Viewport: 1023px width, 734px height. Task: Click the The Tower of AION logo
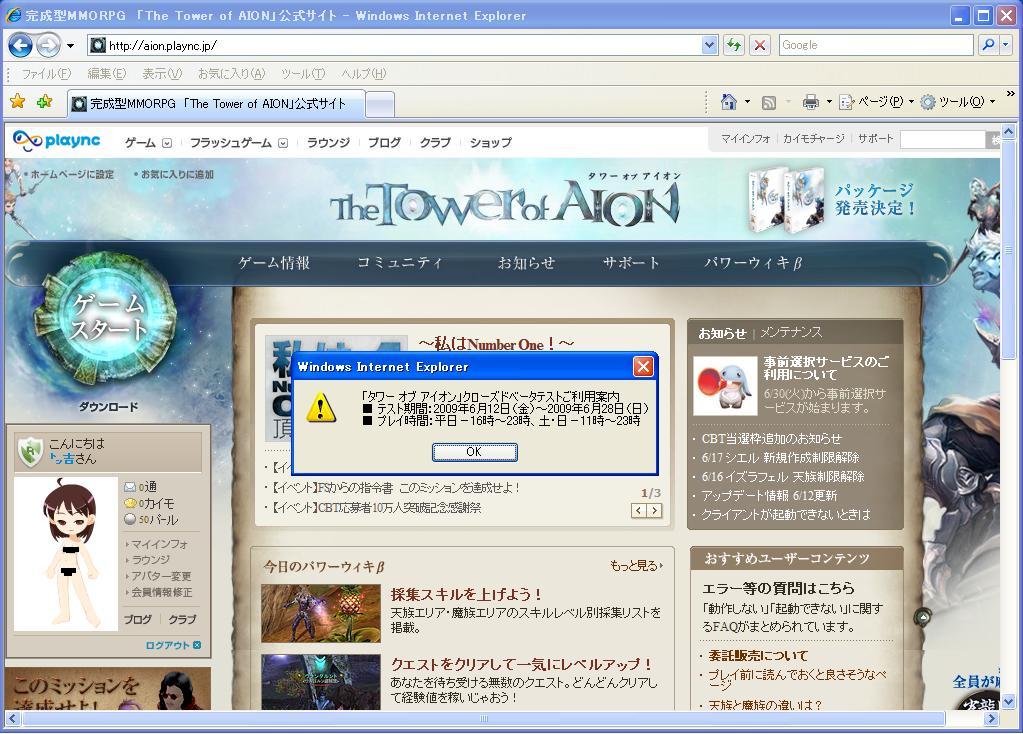[506, 204]
